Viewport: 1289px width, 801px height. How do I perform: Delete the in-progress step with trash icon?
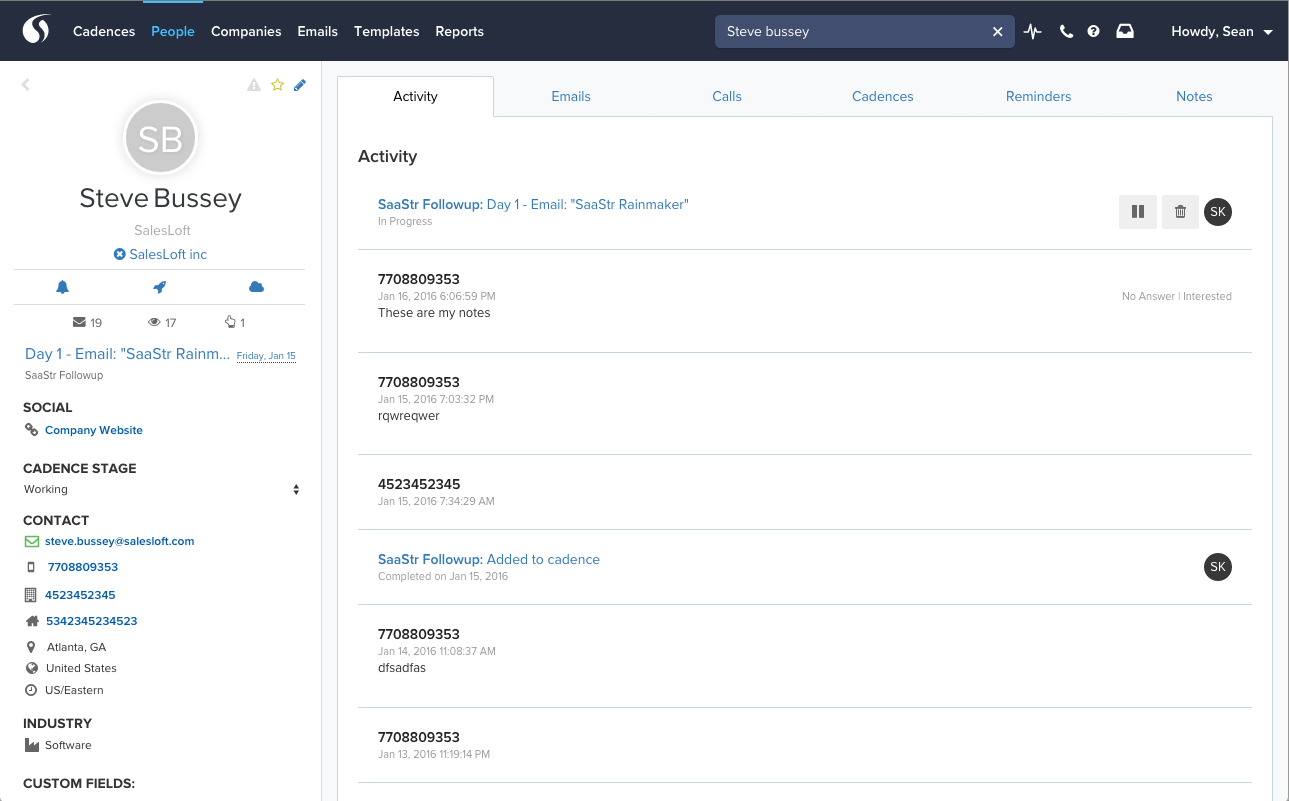pos(1180,211)
